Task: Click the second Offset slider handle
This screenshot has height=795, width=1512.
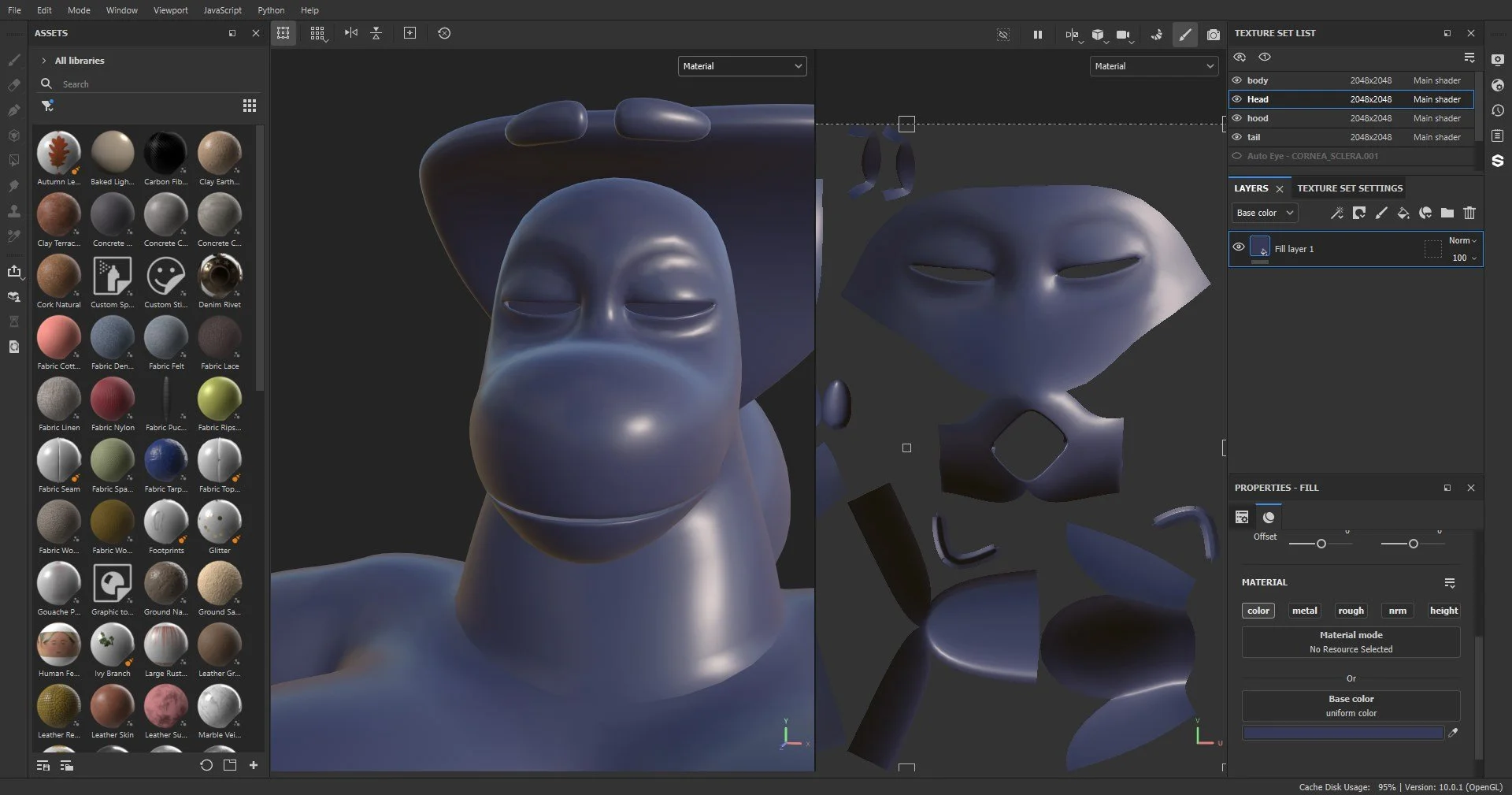Action: coord(1414,544)
